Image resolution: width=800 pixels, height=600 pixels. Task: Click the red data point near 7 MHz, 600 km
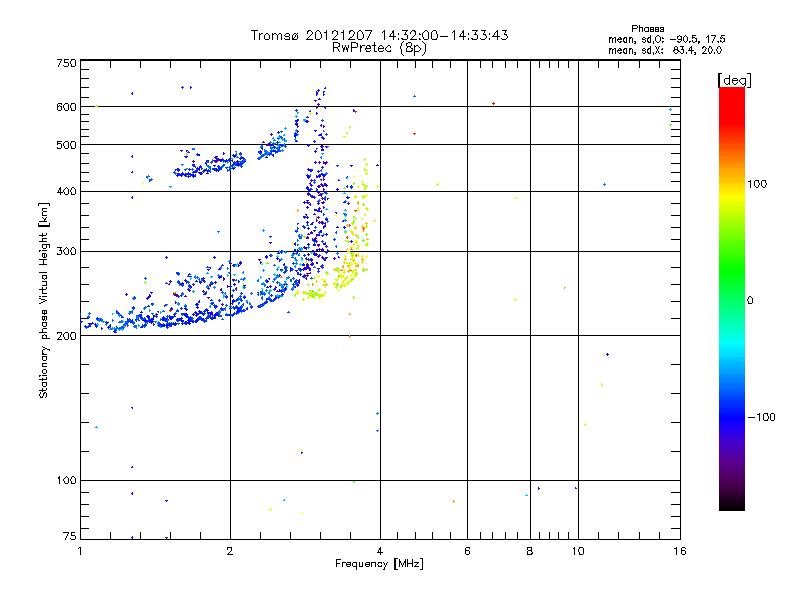click(493, 104)
